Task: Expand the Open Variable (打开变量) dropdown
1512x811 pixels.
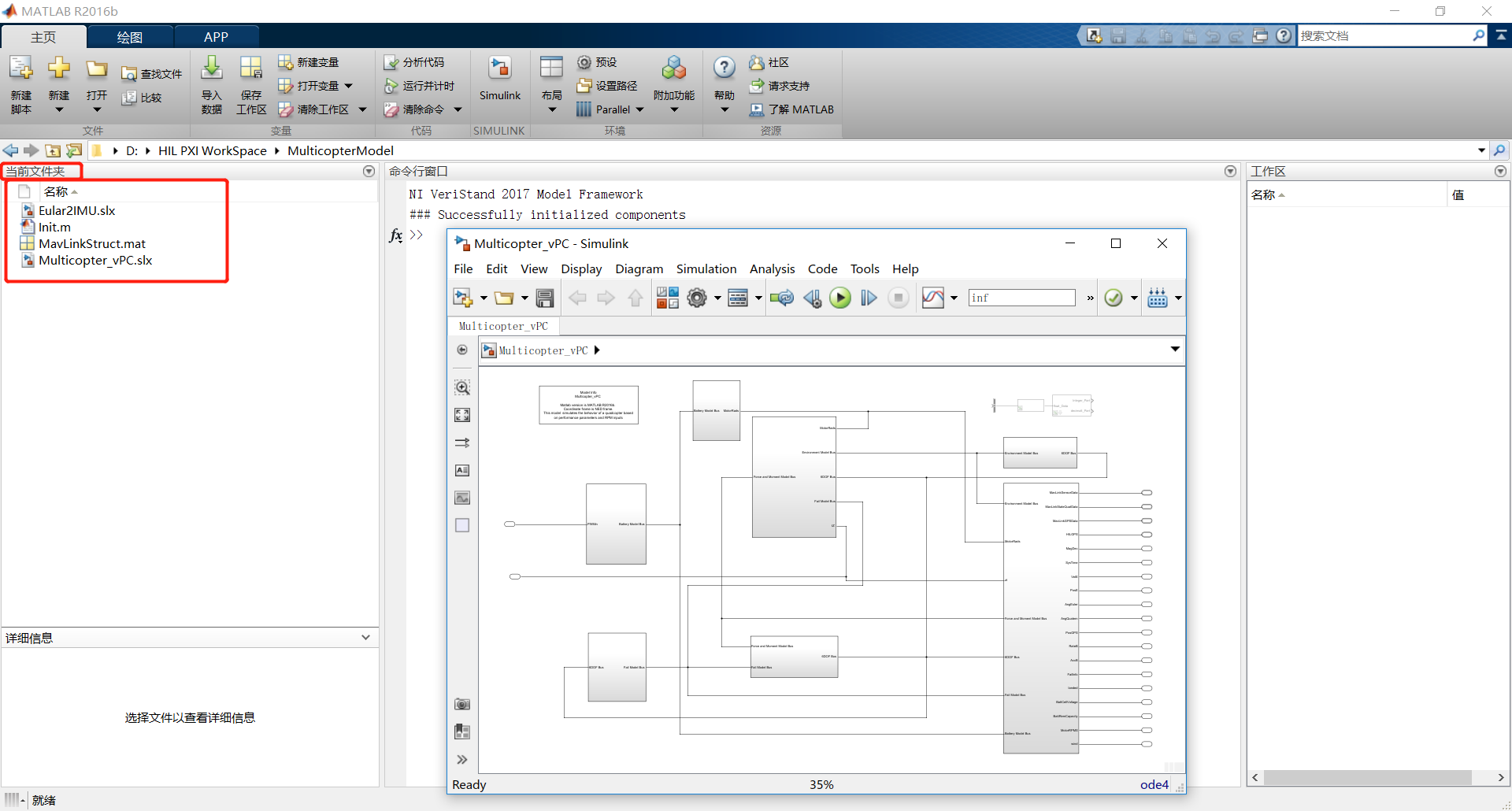Action: 349,86
